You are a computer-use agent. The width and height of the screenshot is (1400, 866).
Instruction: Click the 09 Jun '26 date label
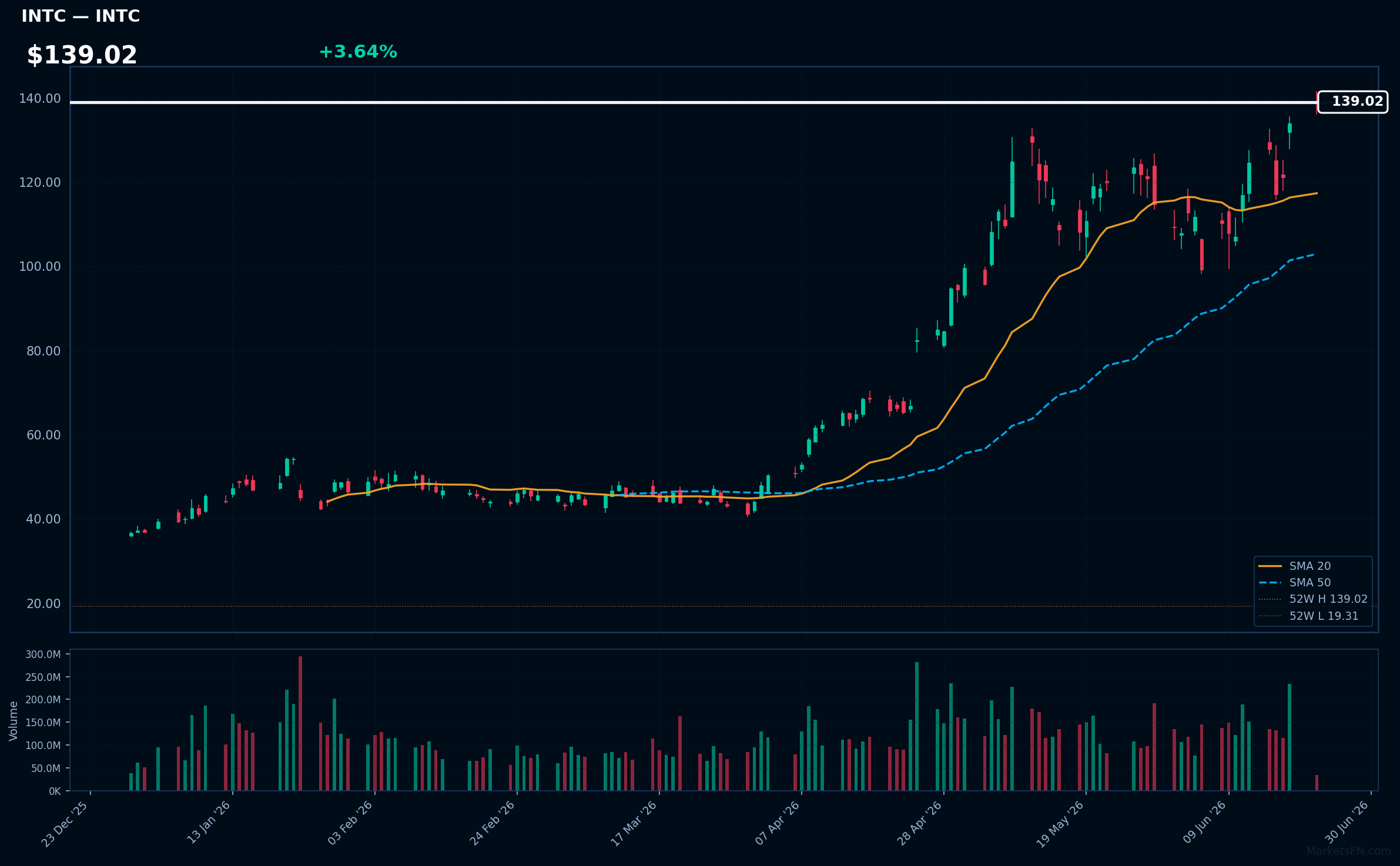pos(1205,824)
